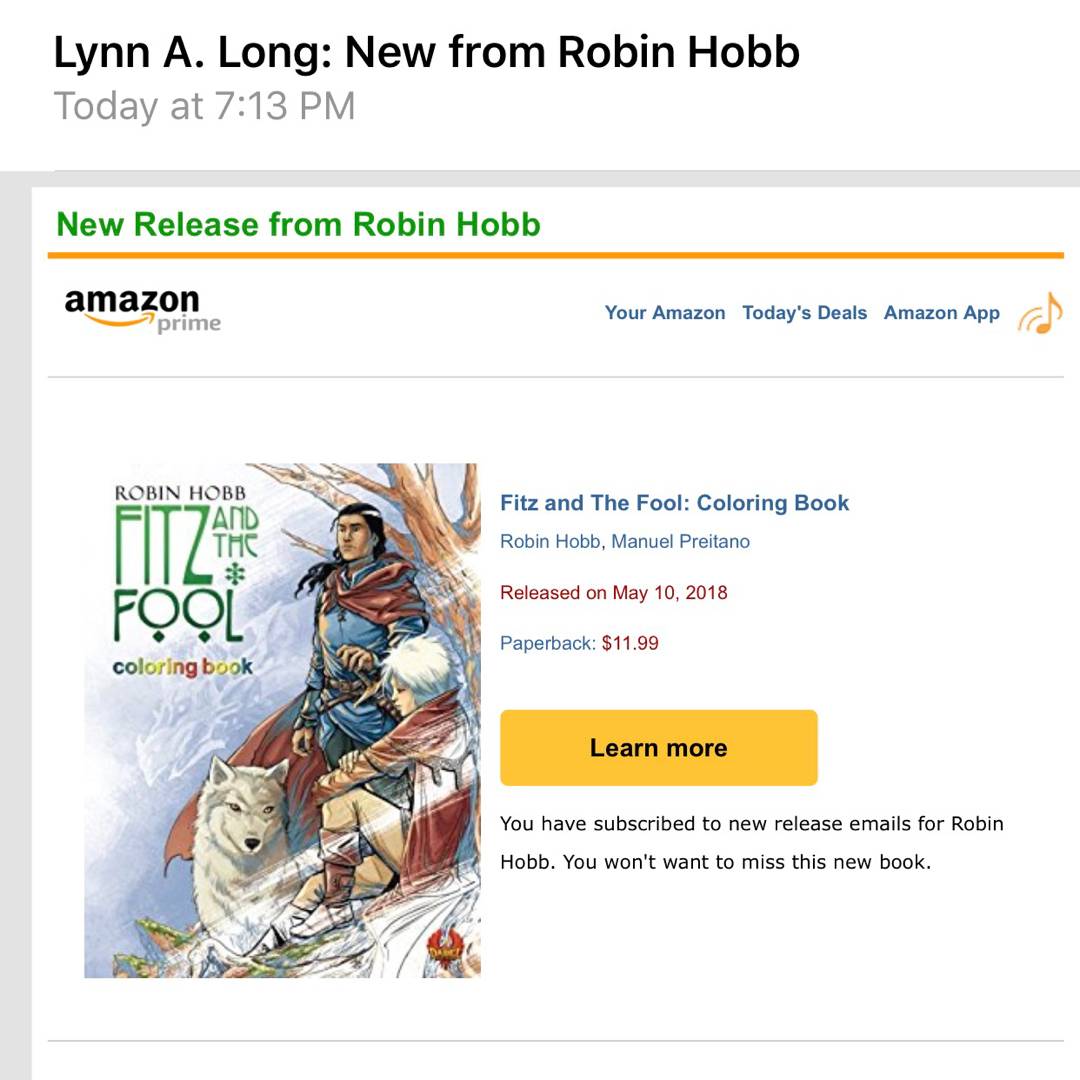Click the Amazon Prime logo

(142, 309)
